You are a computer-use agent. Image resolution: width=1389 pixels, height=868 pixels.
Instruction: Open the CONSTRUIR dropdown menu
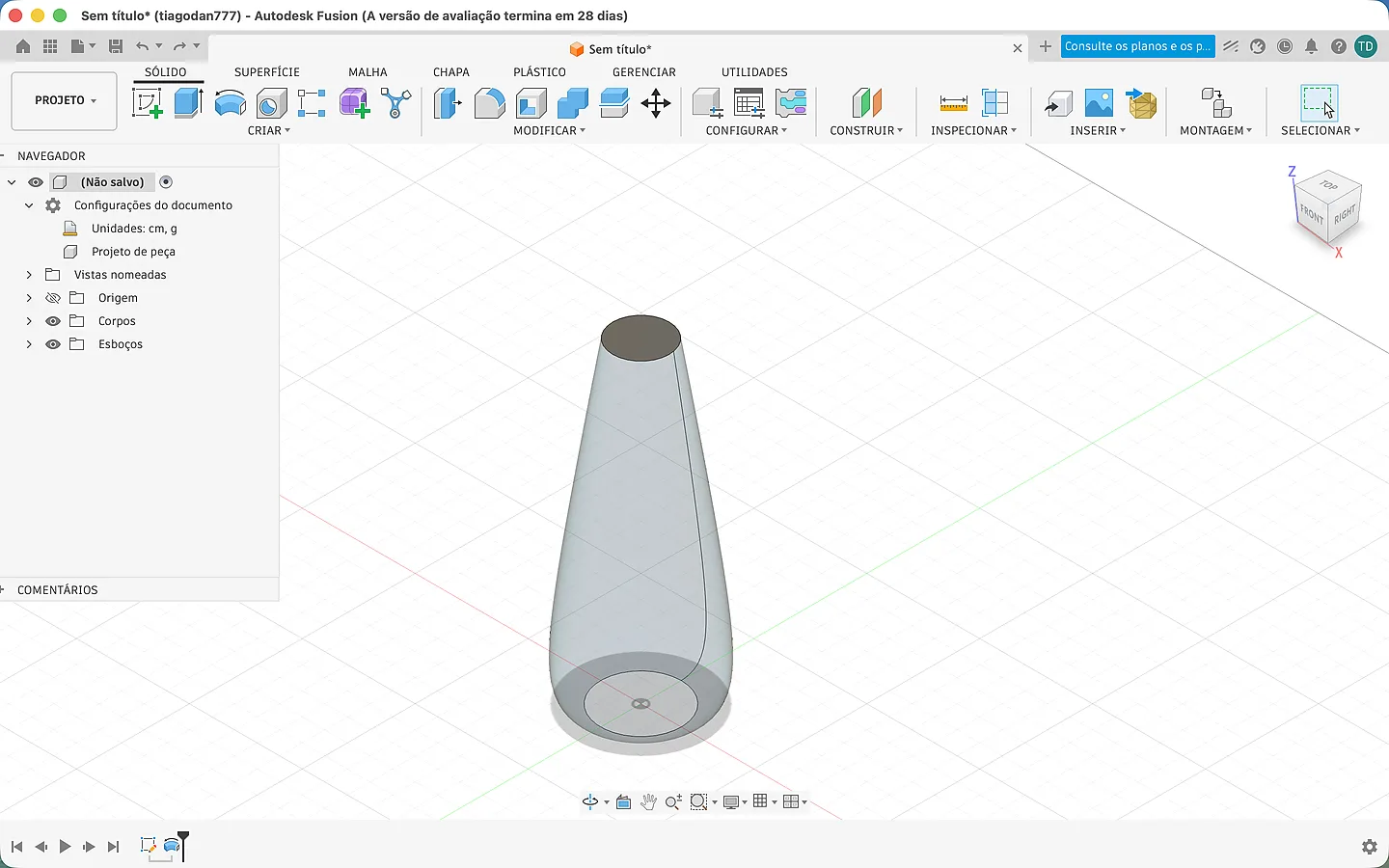tap(866, 130)
